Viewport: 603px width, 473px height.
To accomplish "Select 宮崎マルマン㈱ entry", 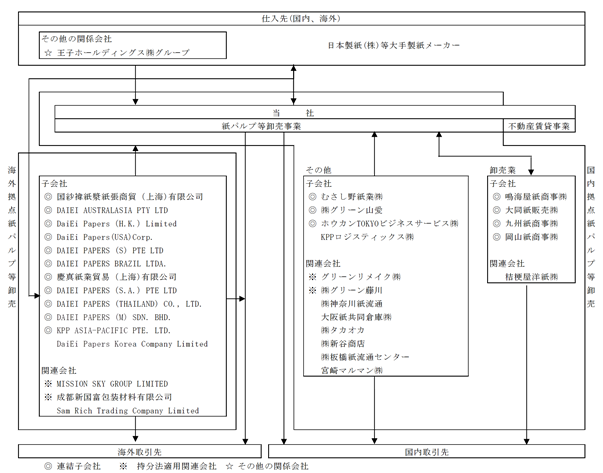I will [352, 370].
